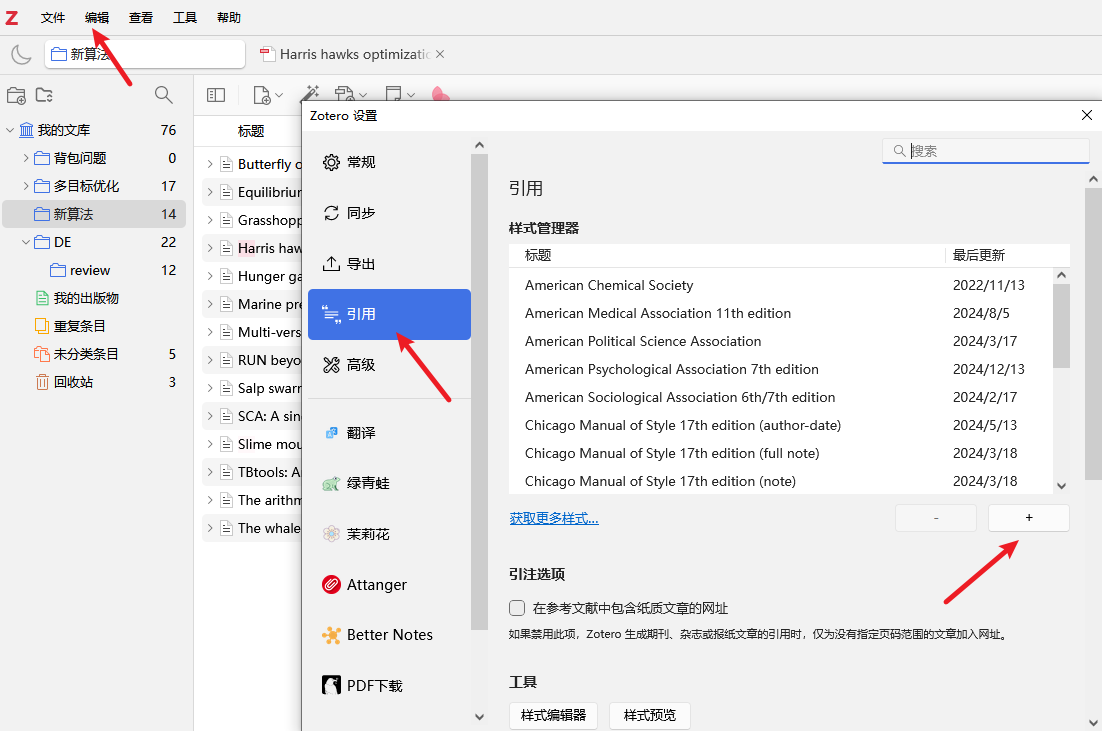
Task: Expand the Salp swarm item row
Action: point(209,388)
